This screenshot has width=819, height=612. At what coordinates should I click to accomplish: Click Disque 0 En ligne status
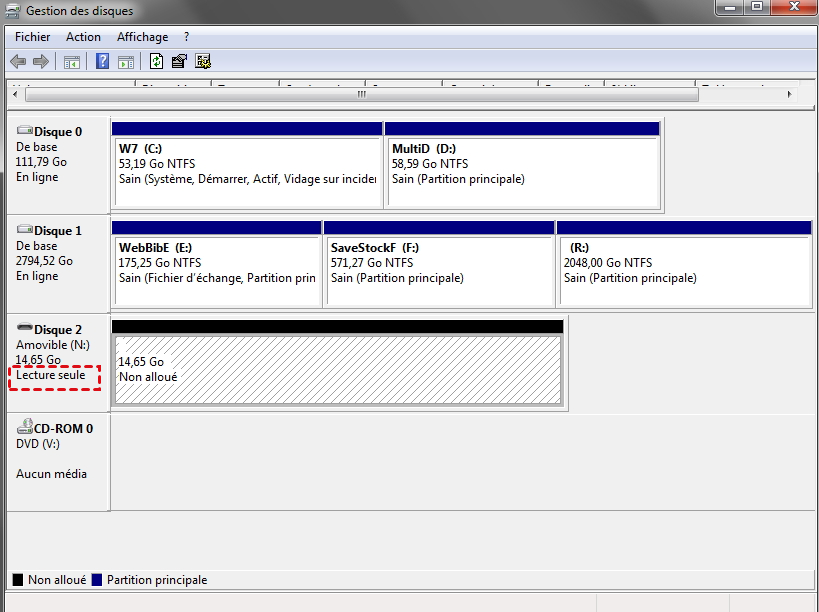point(37,177)
